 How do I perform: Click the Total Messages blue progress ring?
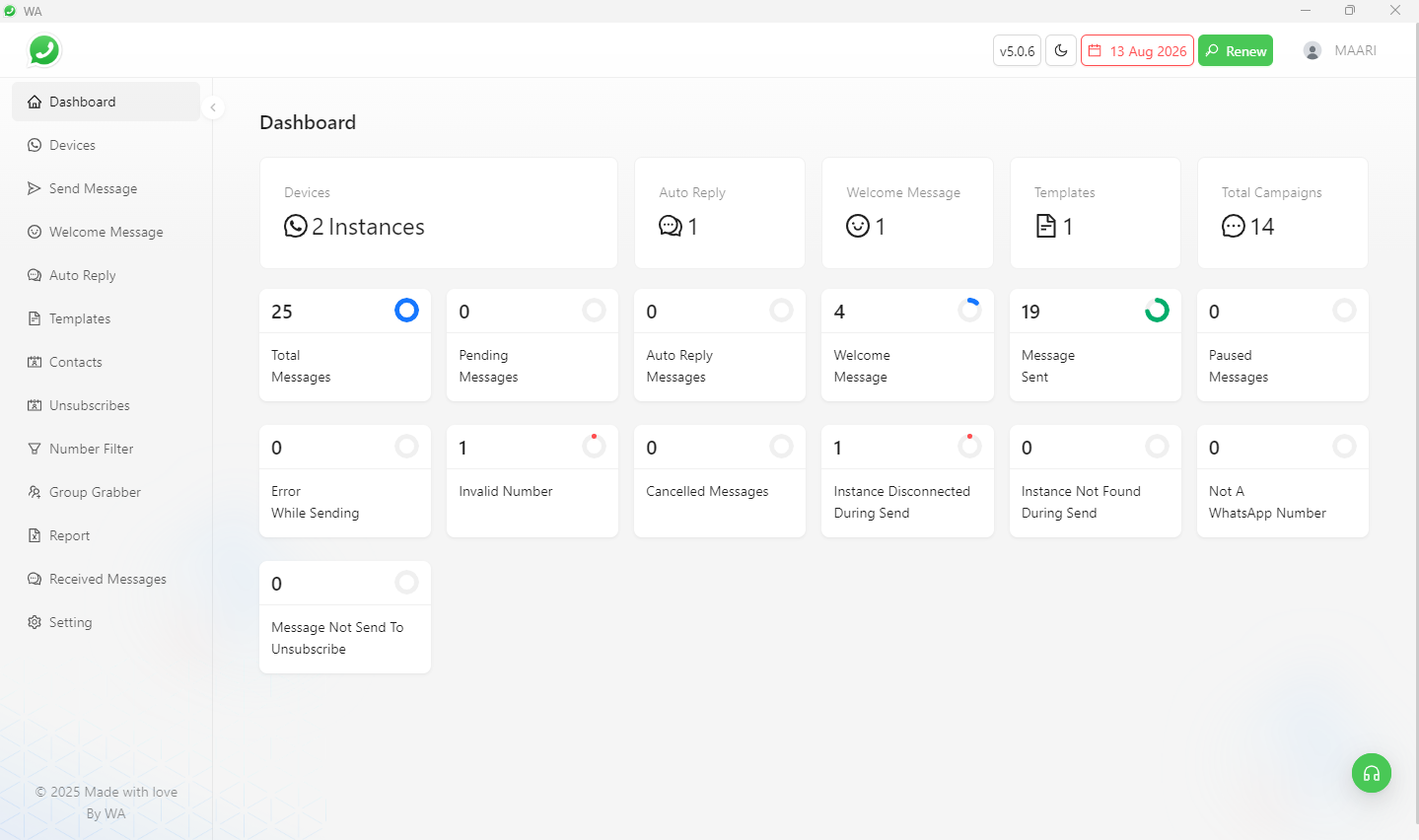pos(406,311)
